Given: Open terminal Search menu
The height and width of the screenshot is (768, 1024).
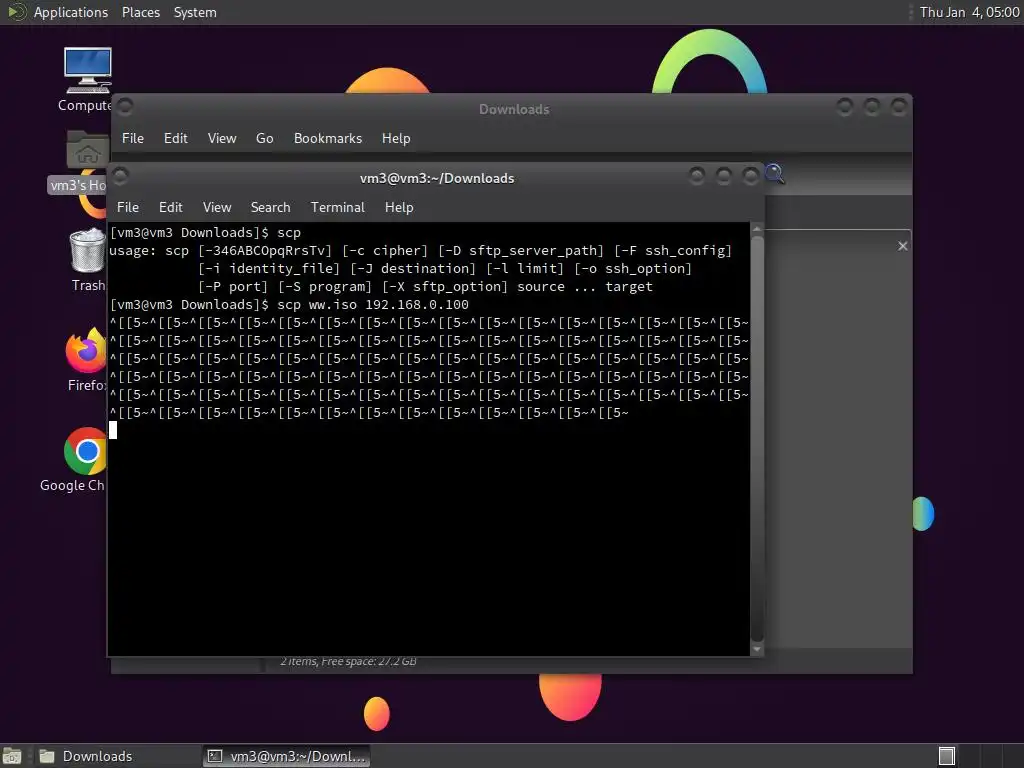Looking at the screenshot, I should tap(270, 207).
